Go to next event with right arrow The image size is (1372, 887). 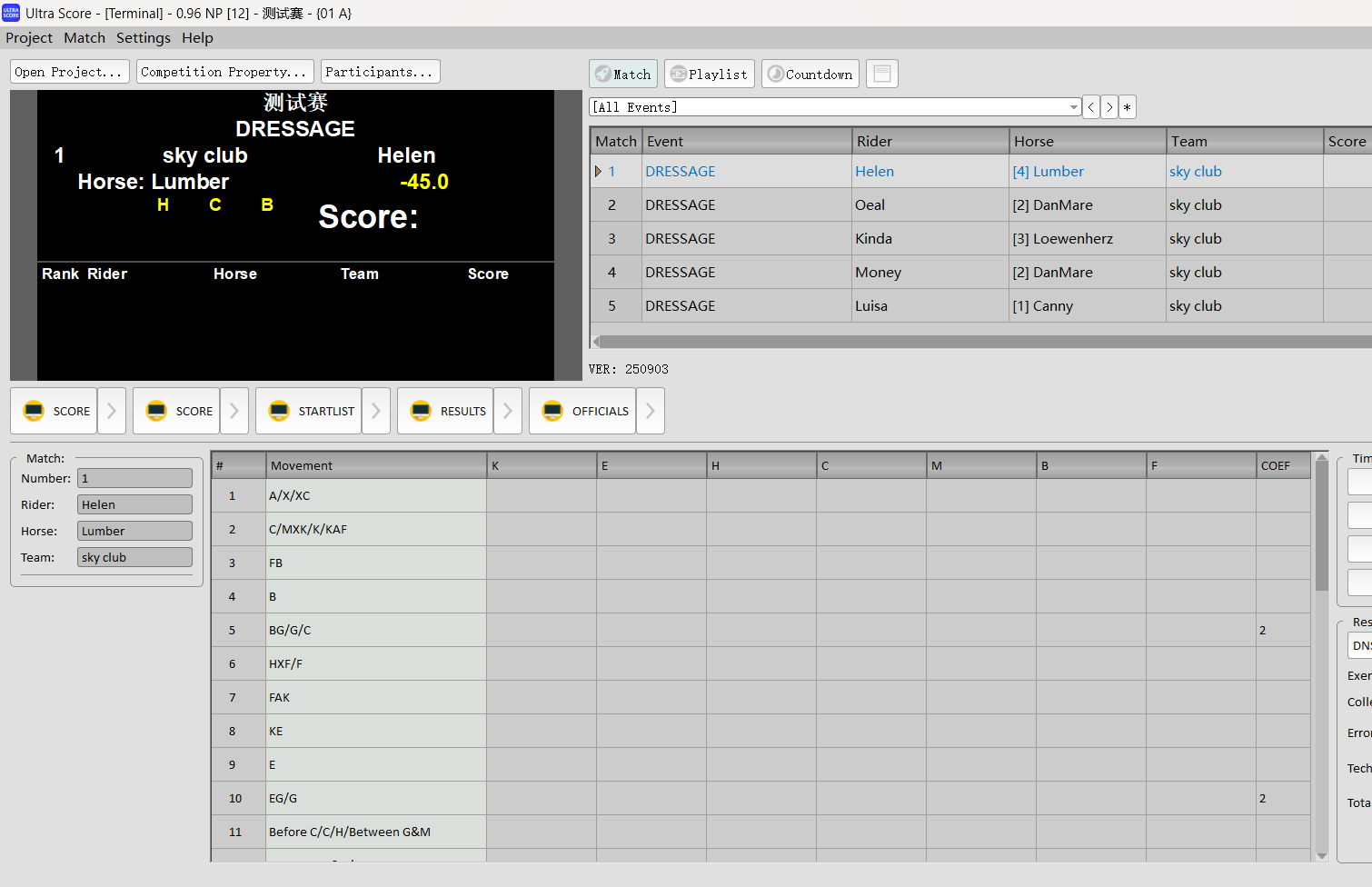pyautogui.click(x=1109, y=107)
